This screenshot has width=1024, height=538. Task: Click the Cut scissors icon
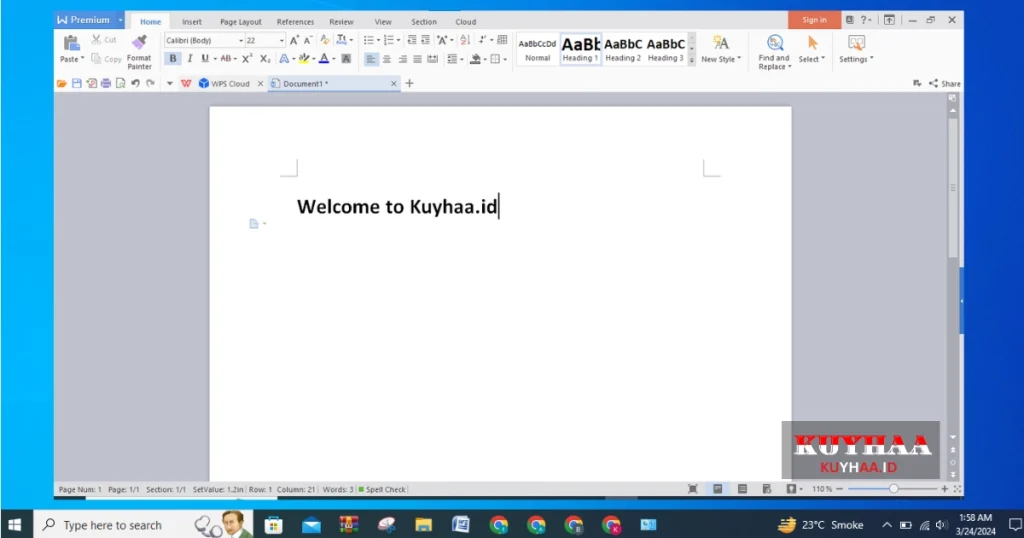point(96,40)
